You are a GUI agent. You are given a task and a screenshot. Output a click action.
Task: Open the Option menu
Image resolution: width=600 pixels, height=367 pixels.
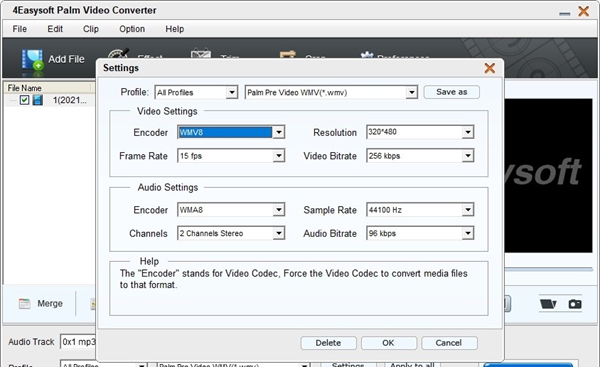[132, 29]
